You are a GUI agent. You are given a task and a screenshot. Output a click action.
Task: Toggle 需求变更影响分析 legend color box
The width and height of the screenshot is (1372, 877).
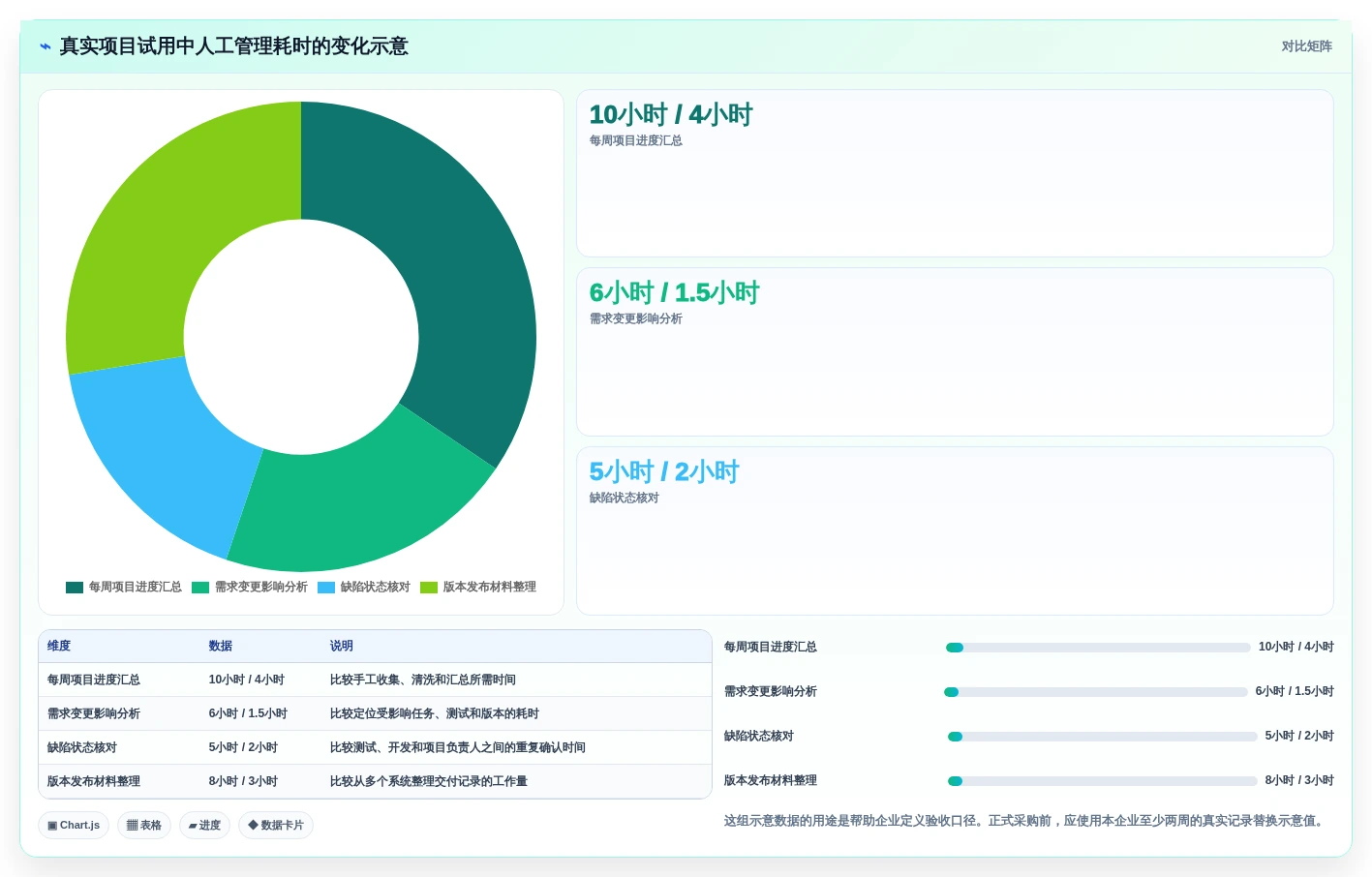[200, 588]
